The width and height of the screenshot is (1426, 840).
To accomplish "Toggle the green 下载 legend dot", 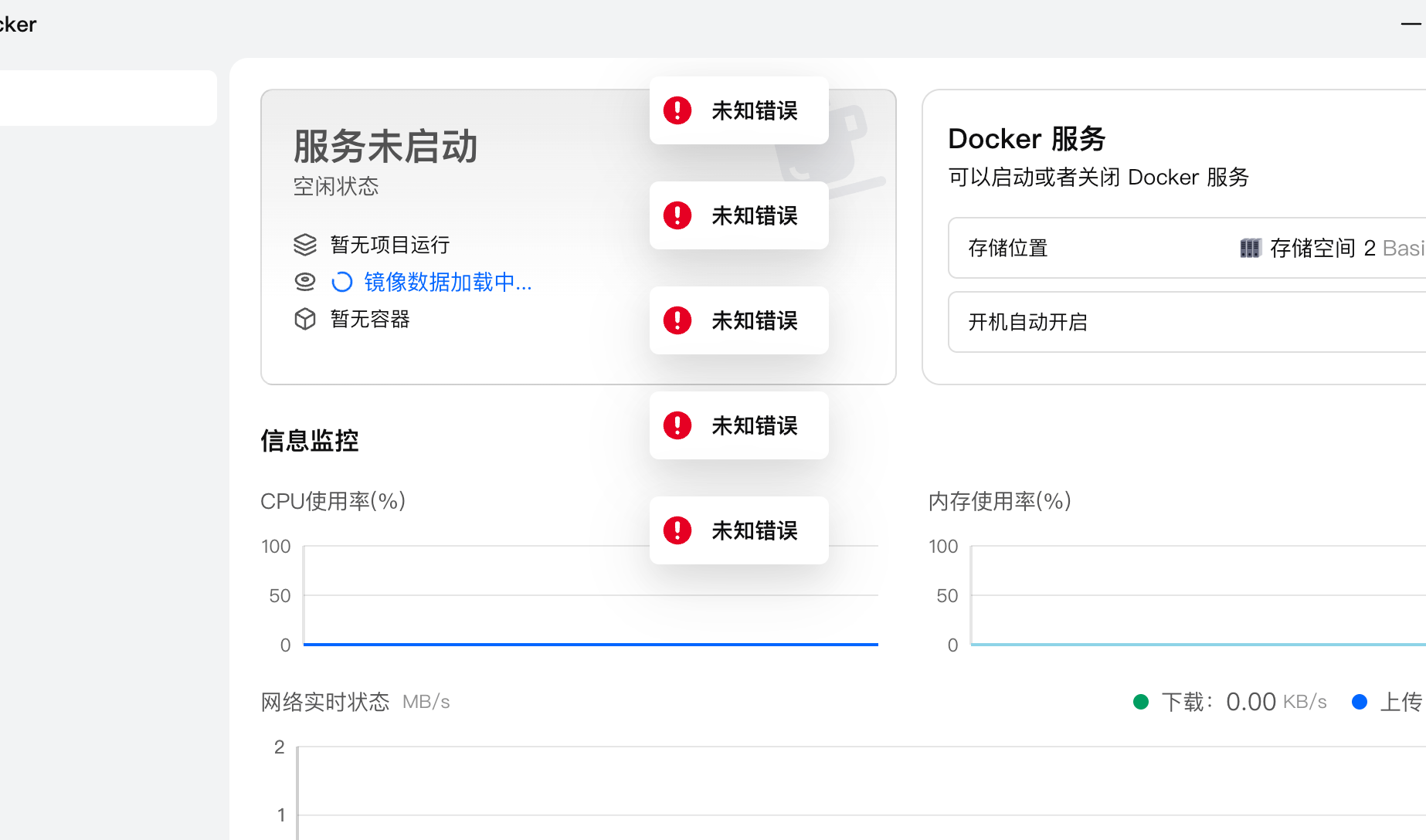I will pyautogui.click(x=1141, y=702).
